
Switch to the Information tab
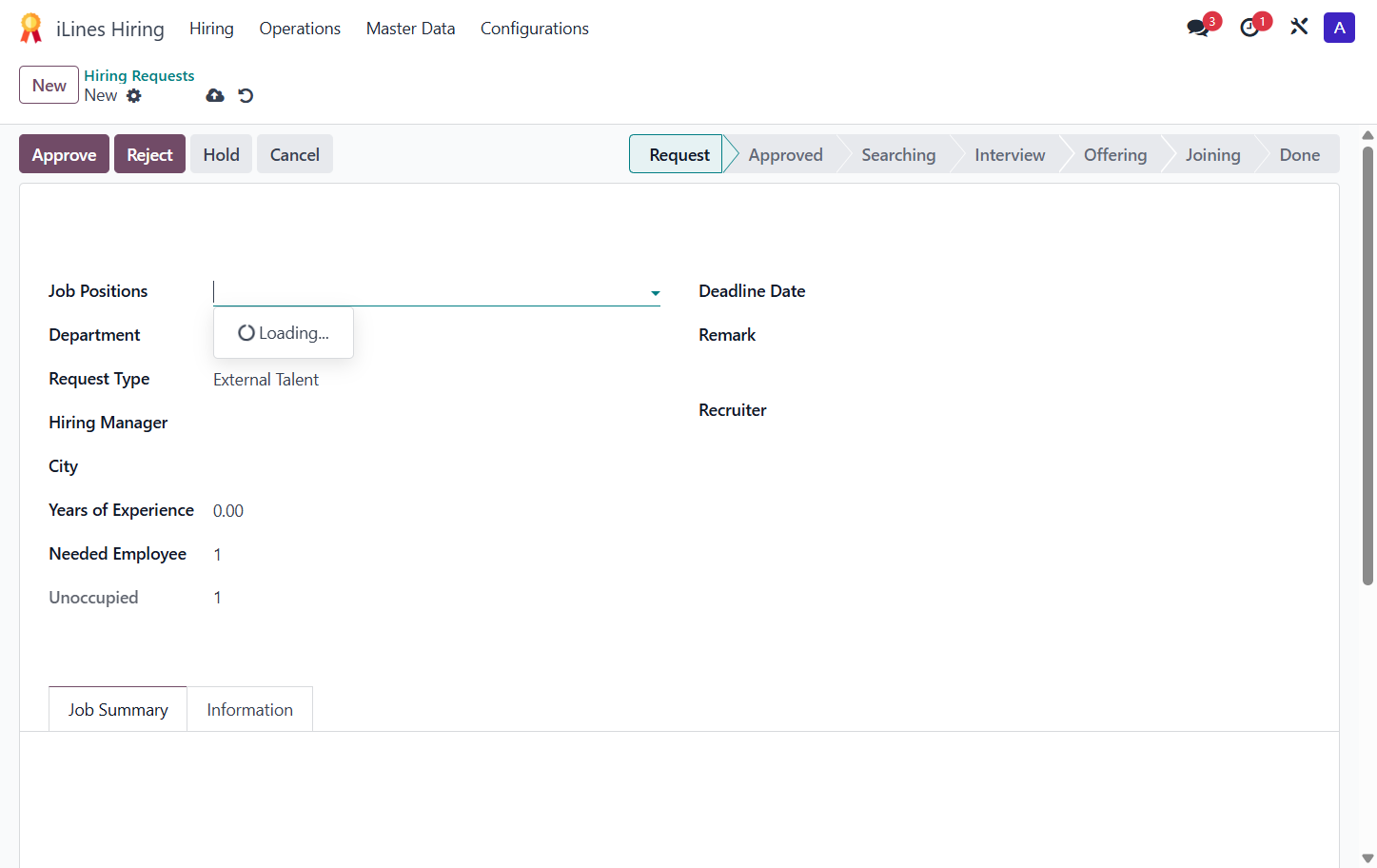250,709
